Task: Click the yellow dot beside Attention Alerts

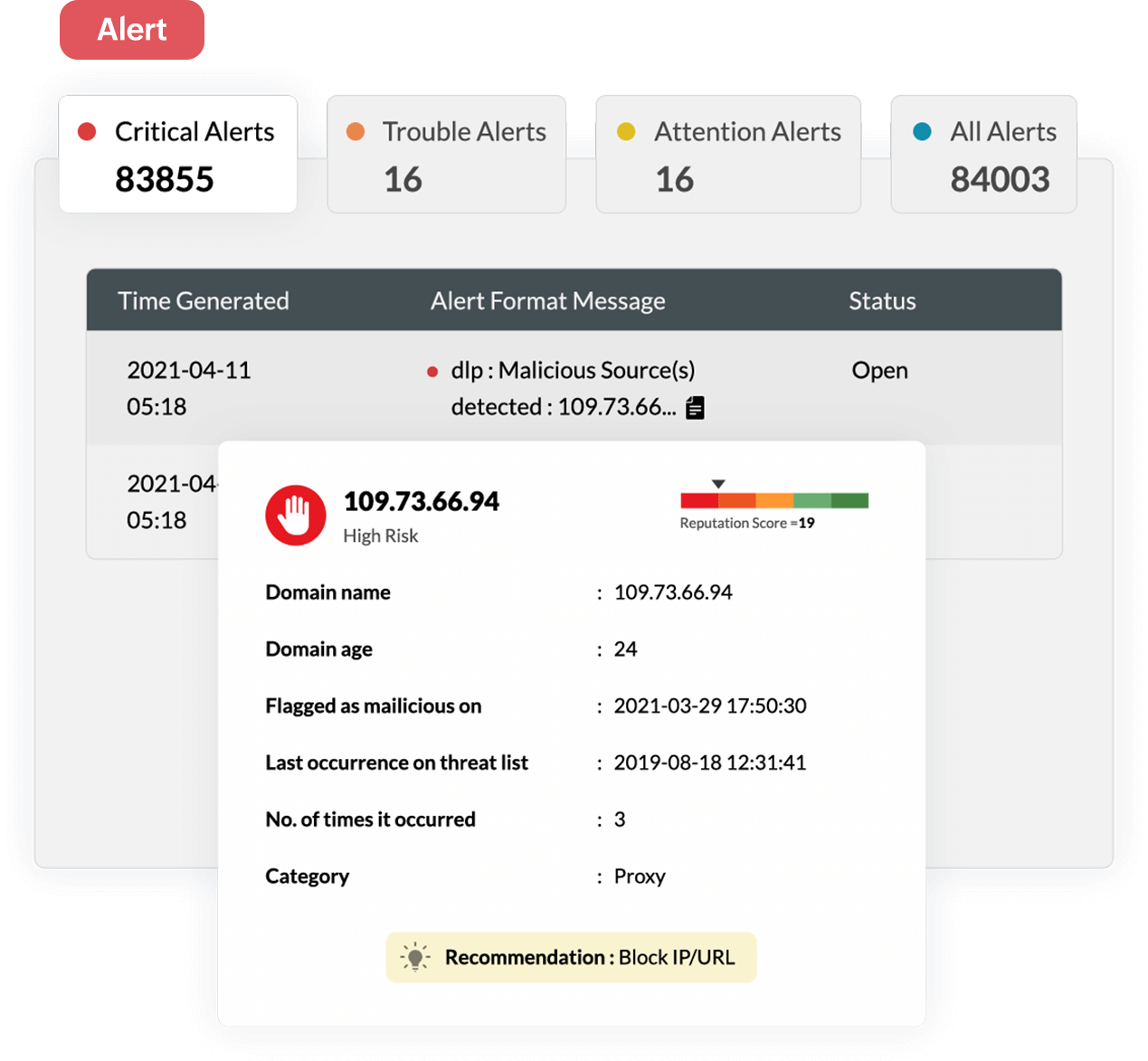Action: click(x=625, y=131)
